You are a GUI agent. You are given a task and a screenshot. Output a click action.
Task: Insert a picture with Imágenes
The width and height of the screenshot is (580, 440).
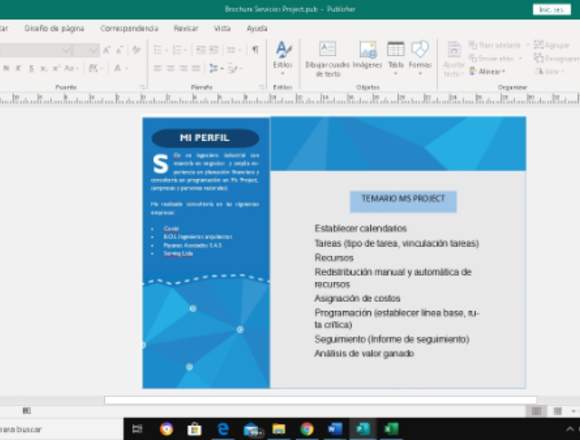pos(367,55)
